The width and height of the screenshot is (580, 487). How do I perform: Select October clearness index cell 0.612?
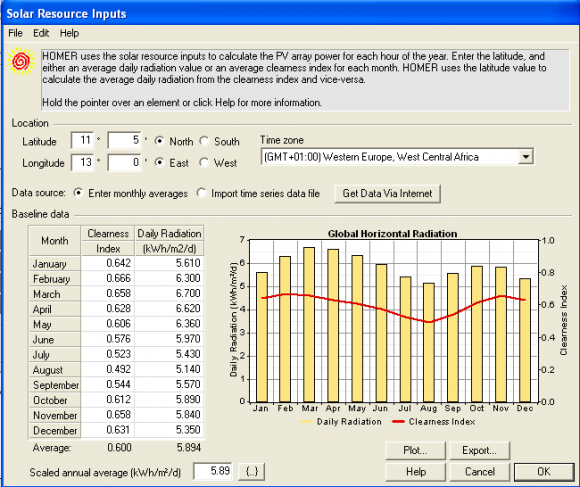tap(108, 399)
